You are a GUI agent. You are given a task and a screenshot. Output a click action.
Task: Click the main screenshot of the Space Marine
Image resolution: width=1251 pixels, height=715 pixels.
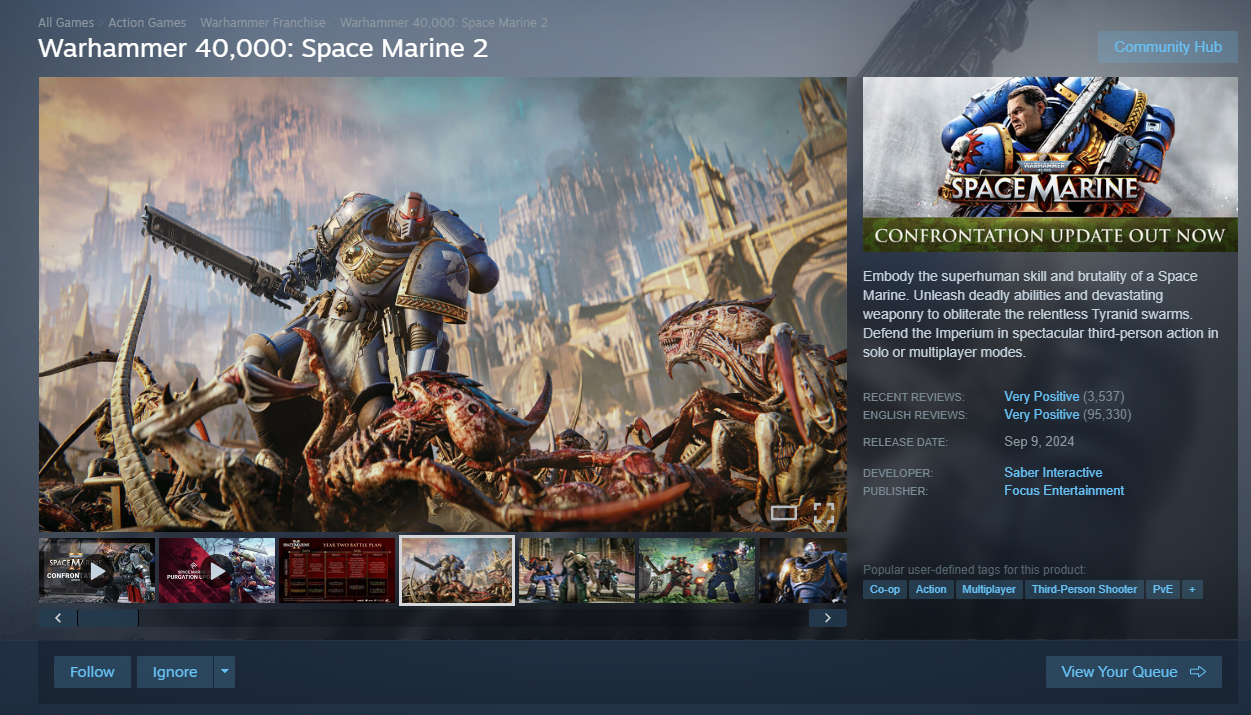443,304
